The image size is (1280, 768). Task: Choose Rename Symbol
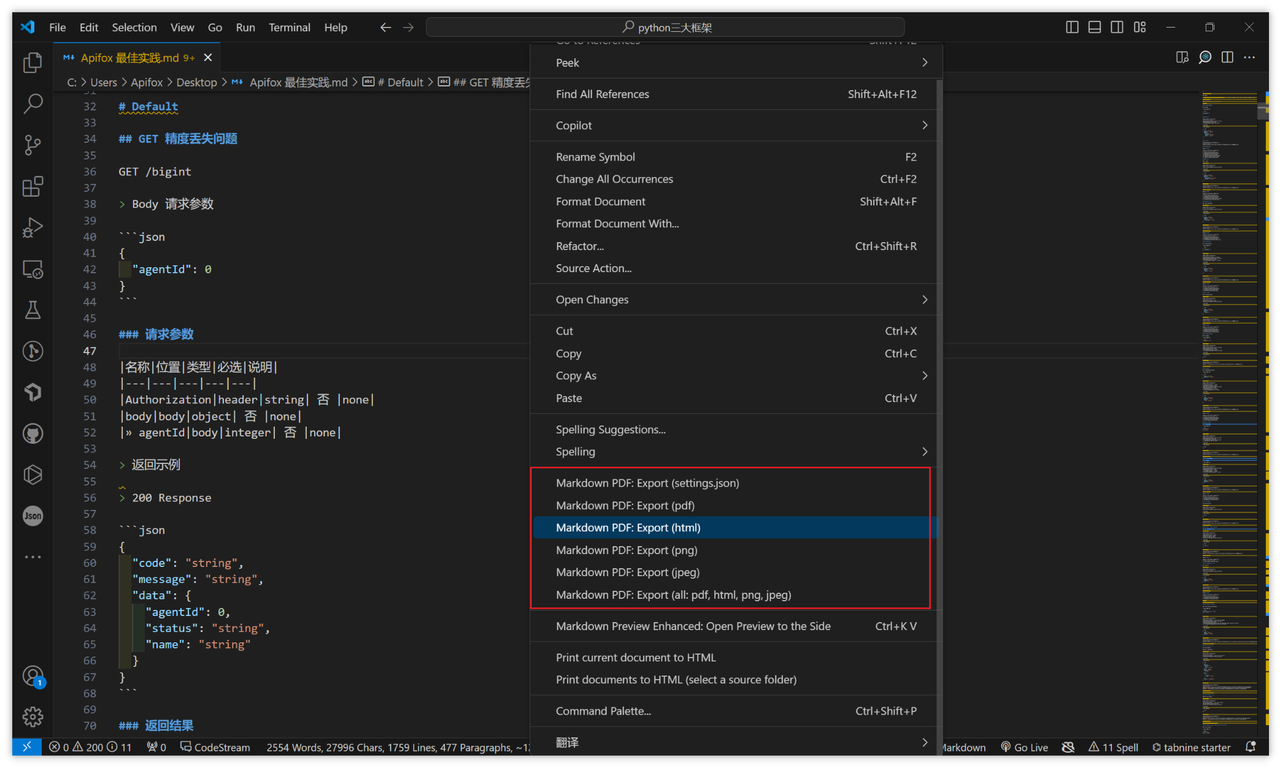point(733,157)
